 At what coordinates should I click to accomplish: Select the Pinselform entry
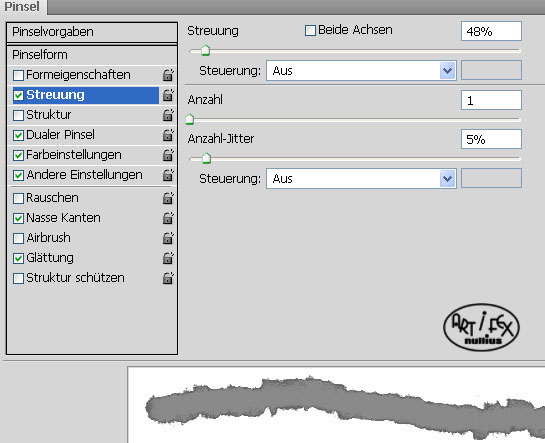coord(92,55)
